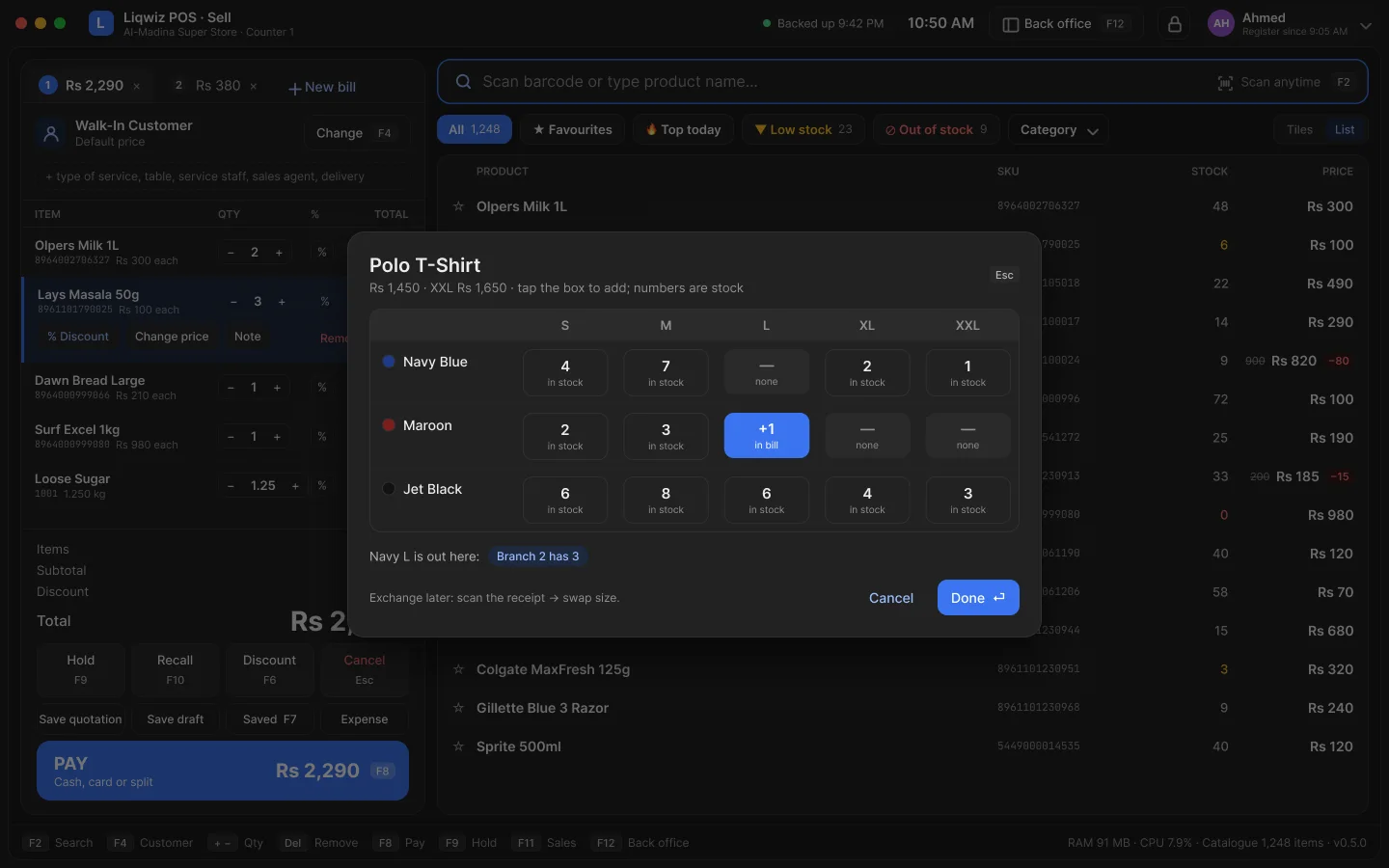
Task: Click percent discount on Dawn Bread row
Action: point(322,388)
